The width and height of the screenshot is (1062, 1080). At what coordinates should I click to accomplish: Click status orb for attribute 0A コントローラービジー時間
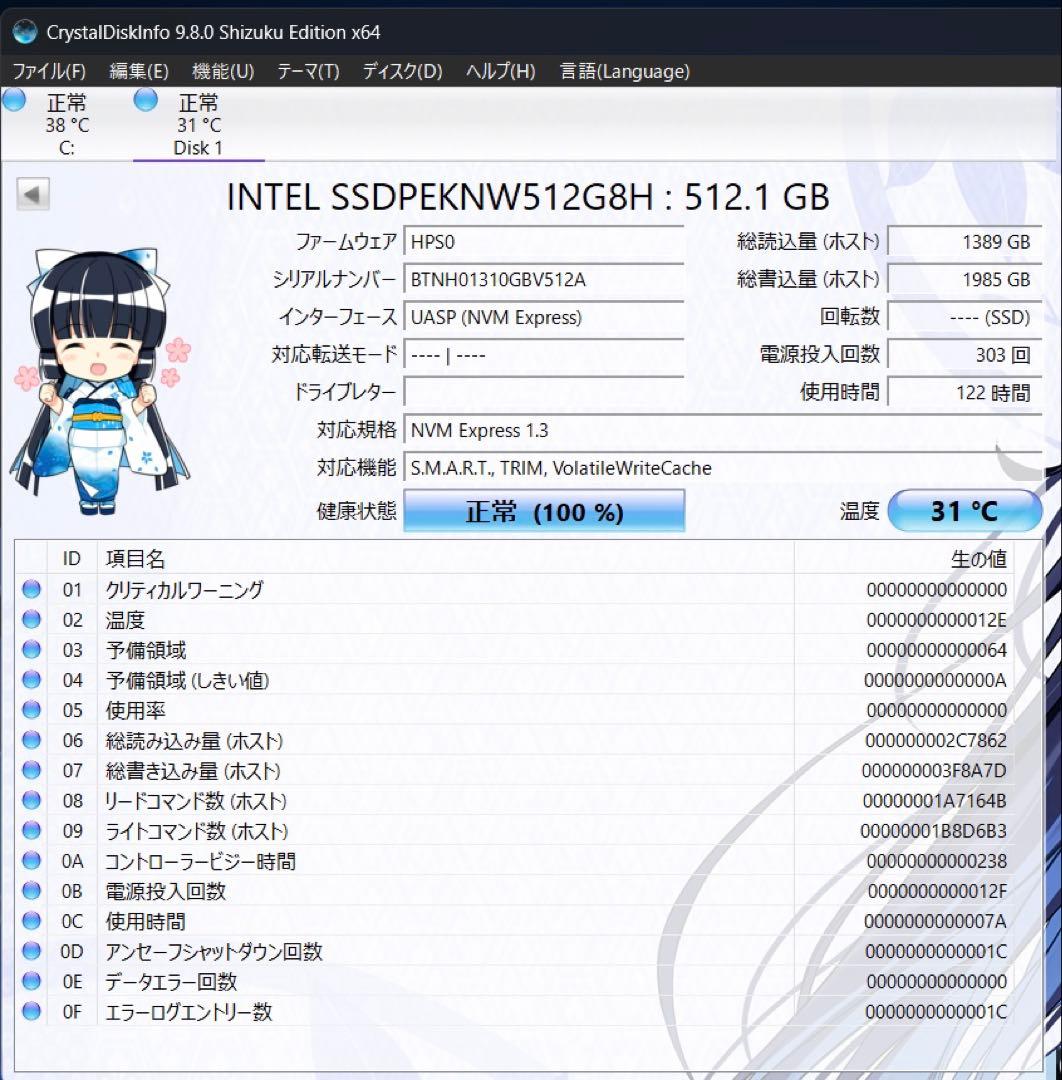pos(31,860)
